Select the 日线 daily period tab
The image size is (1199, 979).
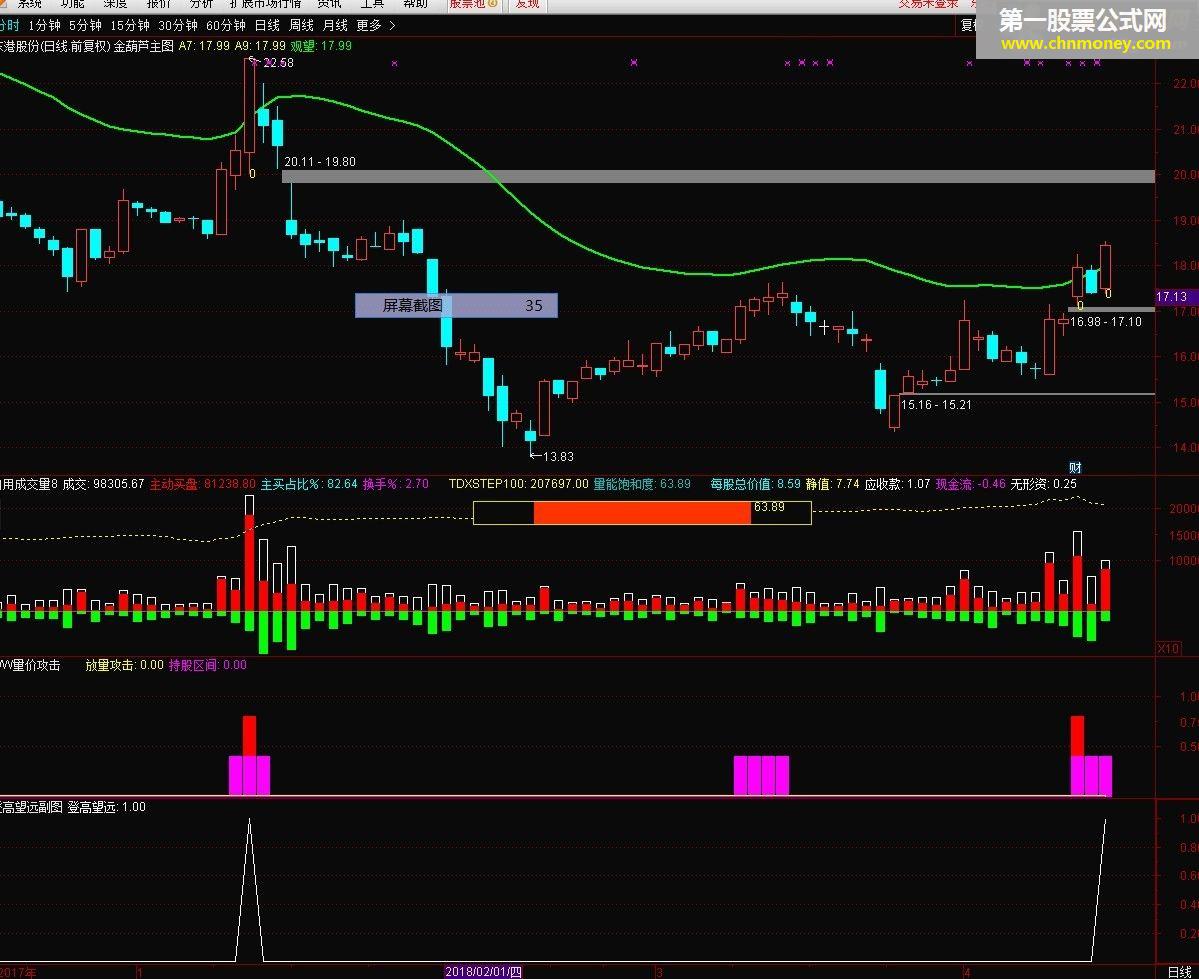point(268,25)
